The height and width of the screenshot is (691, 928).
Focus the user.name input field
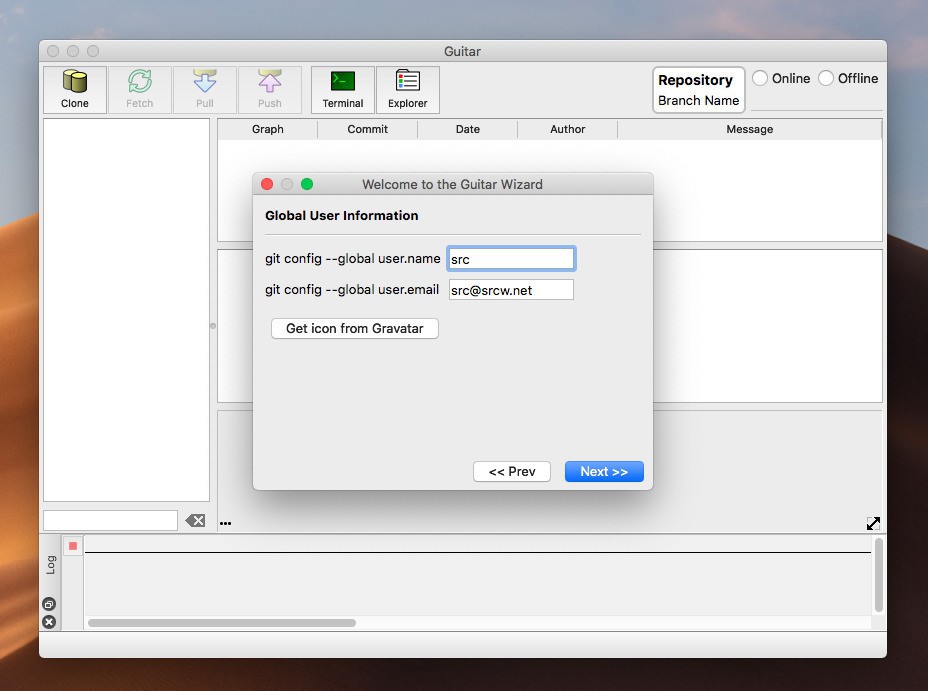[x=511, y=259]
